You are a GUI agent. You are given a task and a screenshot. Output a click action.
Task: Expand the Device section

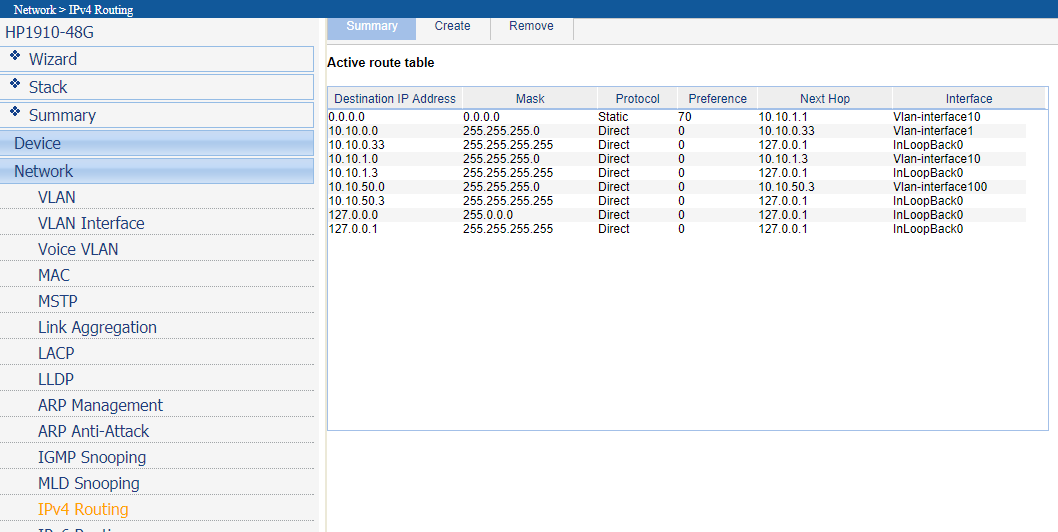pos(157,143)
